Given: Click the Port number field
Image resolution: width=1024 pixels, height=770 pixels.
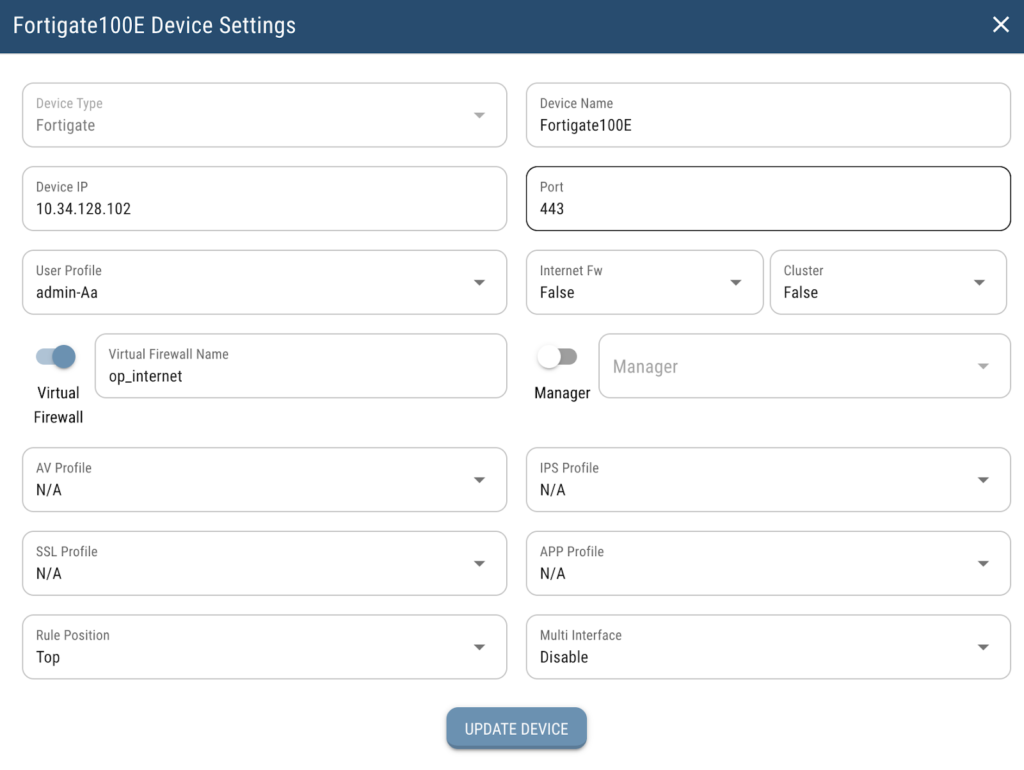Looking at the screenshot, I should [x=768, y=209].
